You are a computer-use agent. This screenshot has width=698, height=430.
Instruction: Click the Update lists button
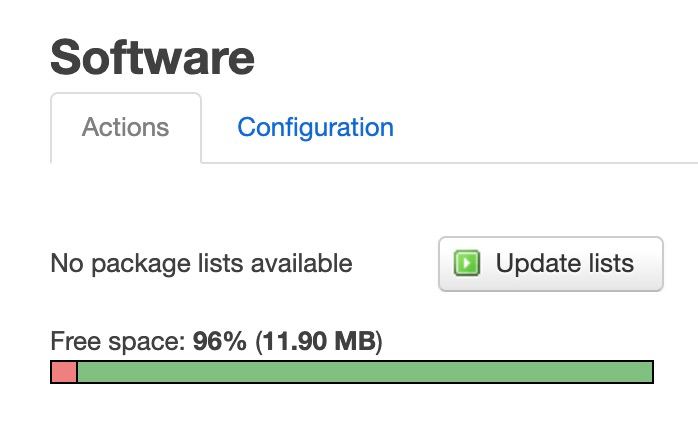551,264
